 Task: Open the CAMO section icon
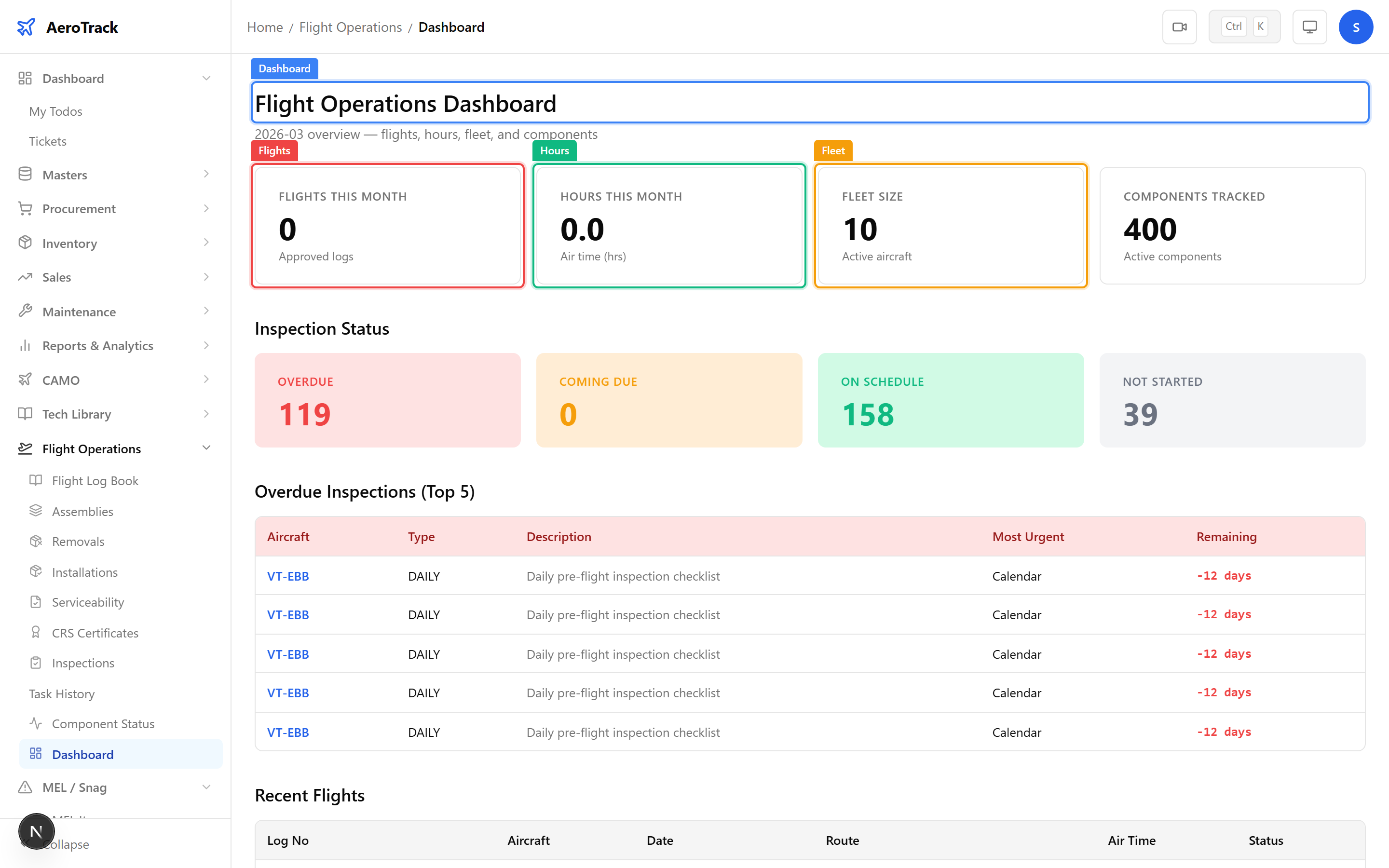point(25,380)
